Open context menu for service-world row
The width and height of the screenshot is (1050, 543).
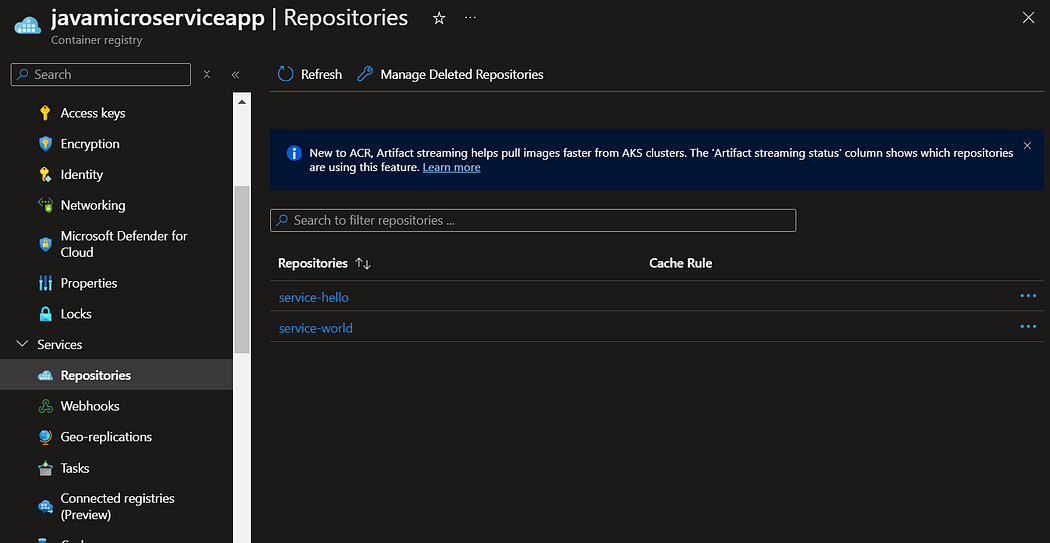point(1028,326)
